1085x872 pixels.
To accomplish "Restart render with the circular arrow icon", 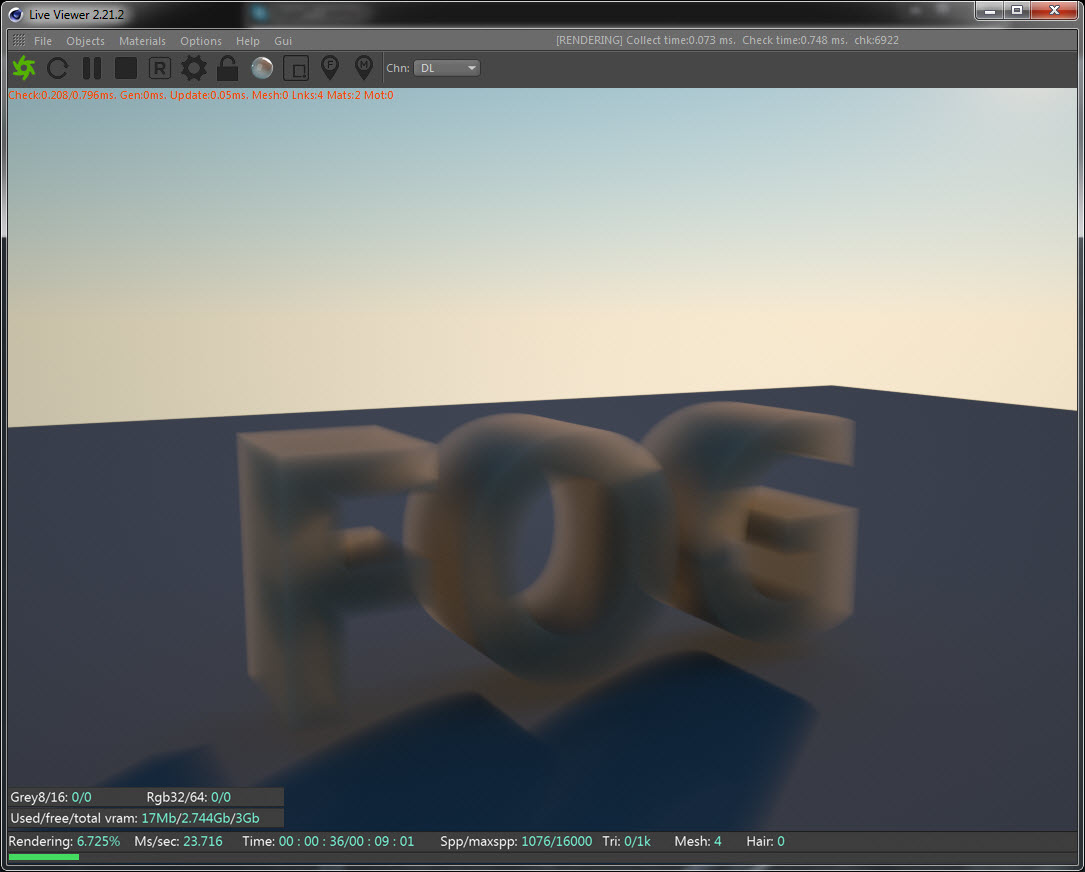I will pos(57,68).
